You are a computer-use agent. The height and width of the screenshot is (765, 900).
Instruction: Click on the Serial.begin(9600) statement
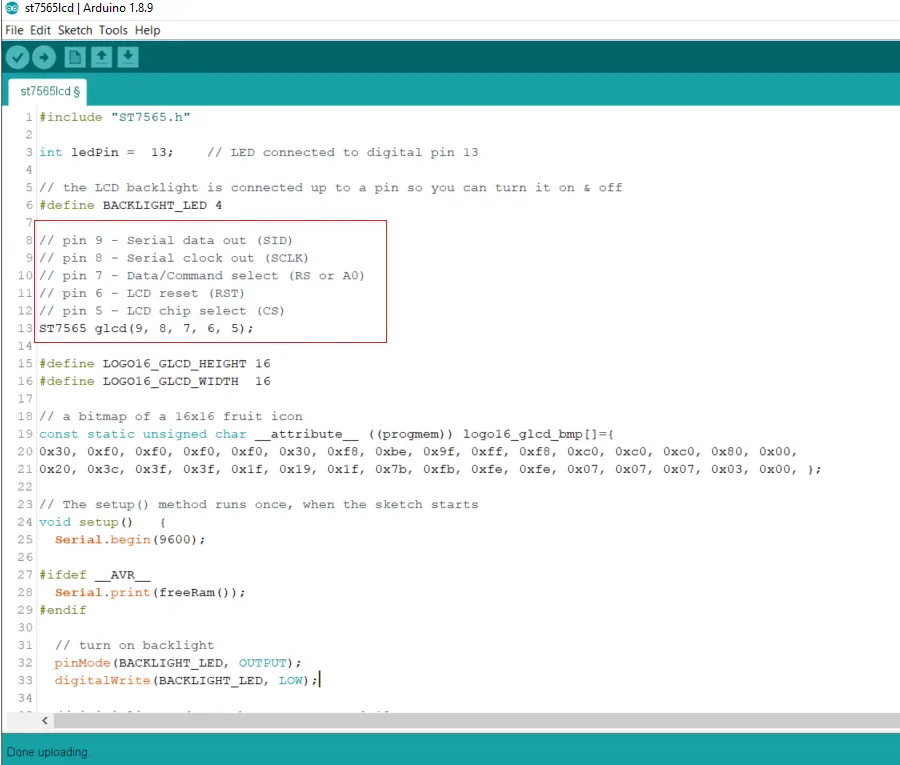(x=130, y=539)
